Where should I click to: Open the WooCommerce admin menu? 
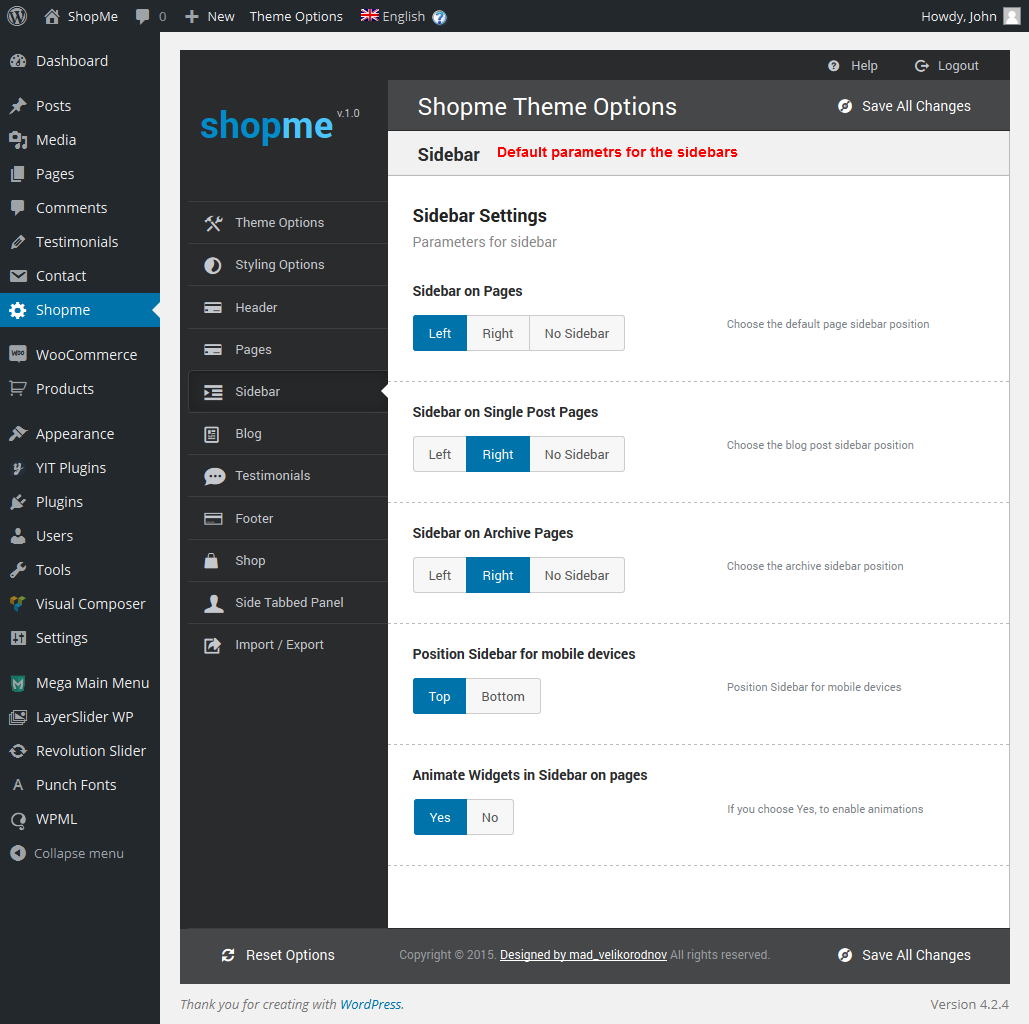(86, 355)
